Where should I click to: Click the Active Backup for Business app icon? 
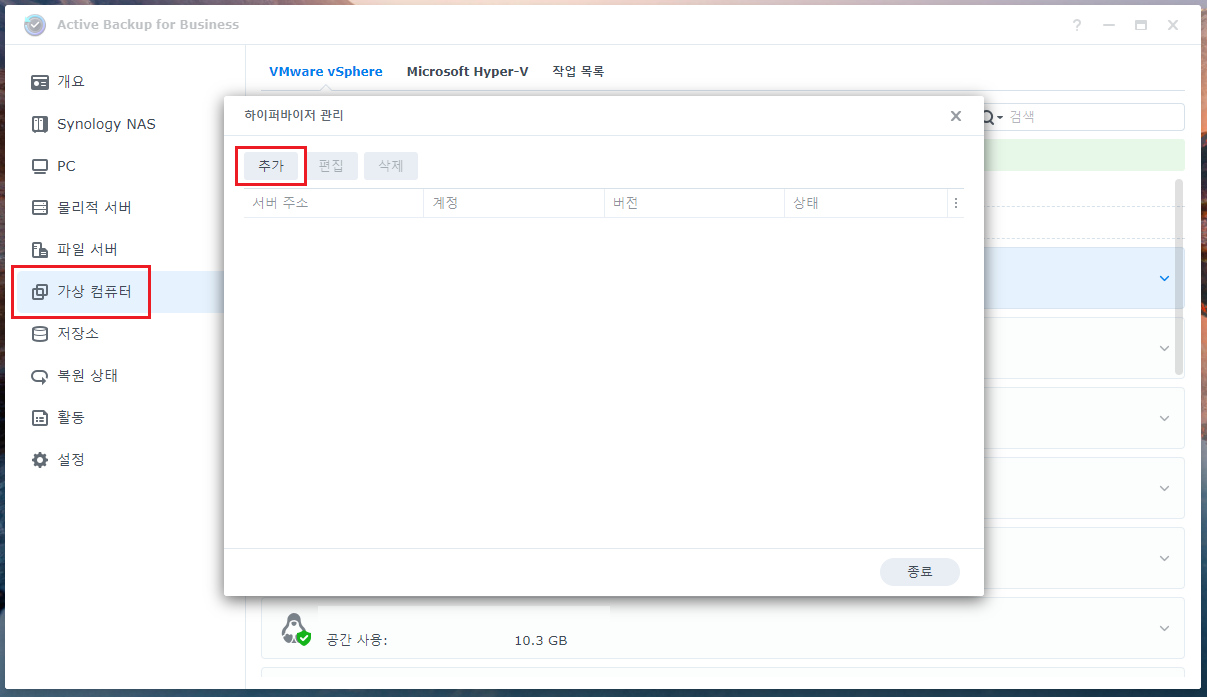pos(35,25)
